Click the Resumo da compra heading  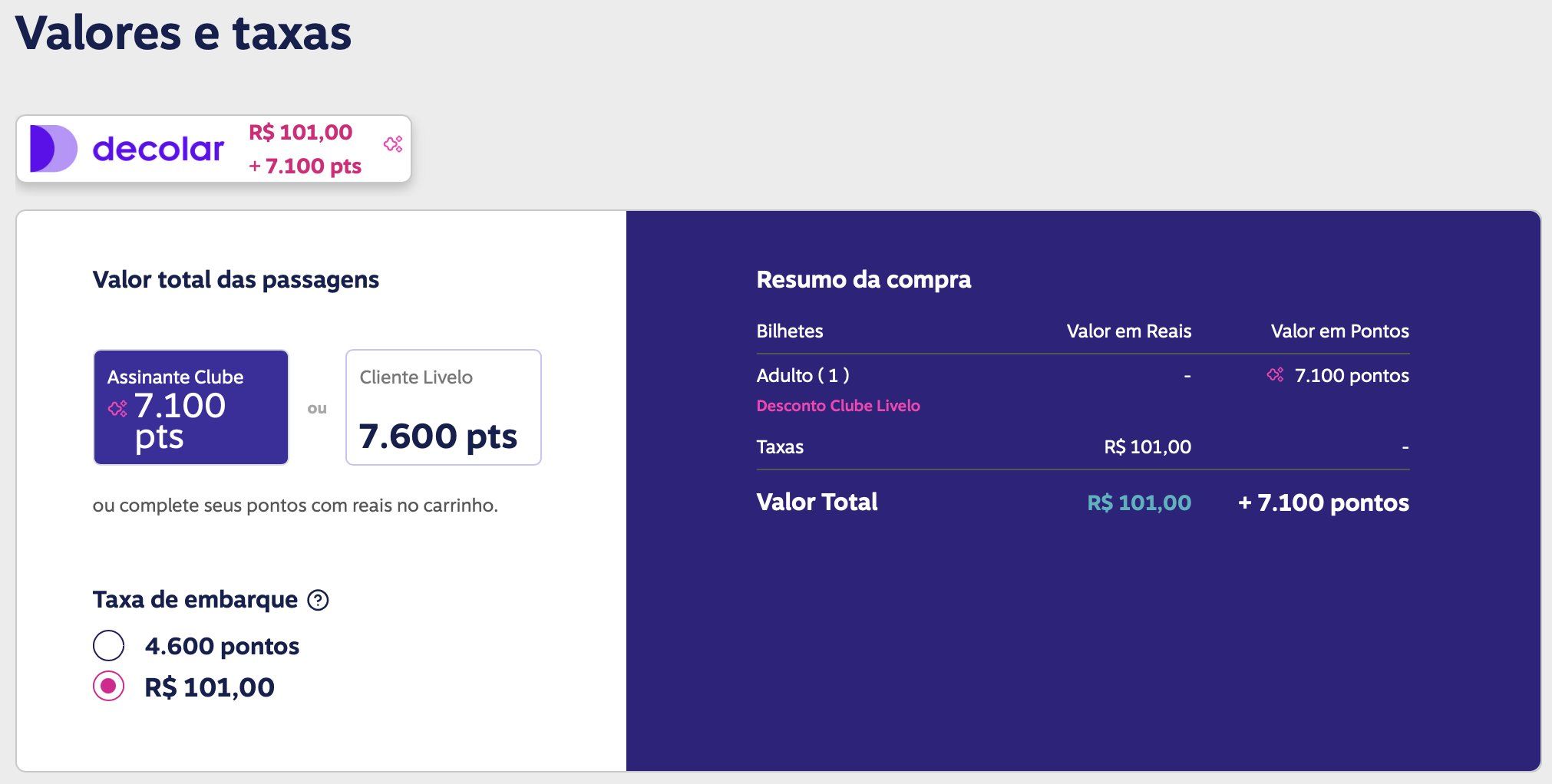pyautogui.click(x=864, y=280)
